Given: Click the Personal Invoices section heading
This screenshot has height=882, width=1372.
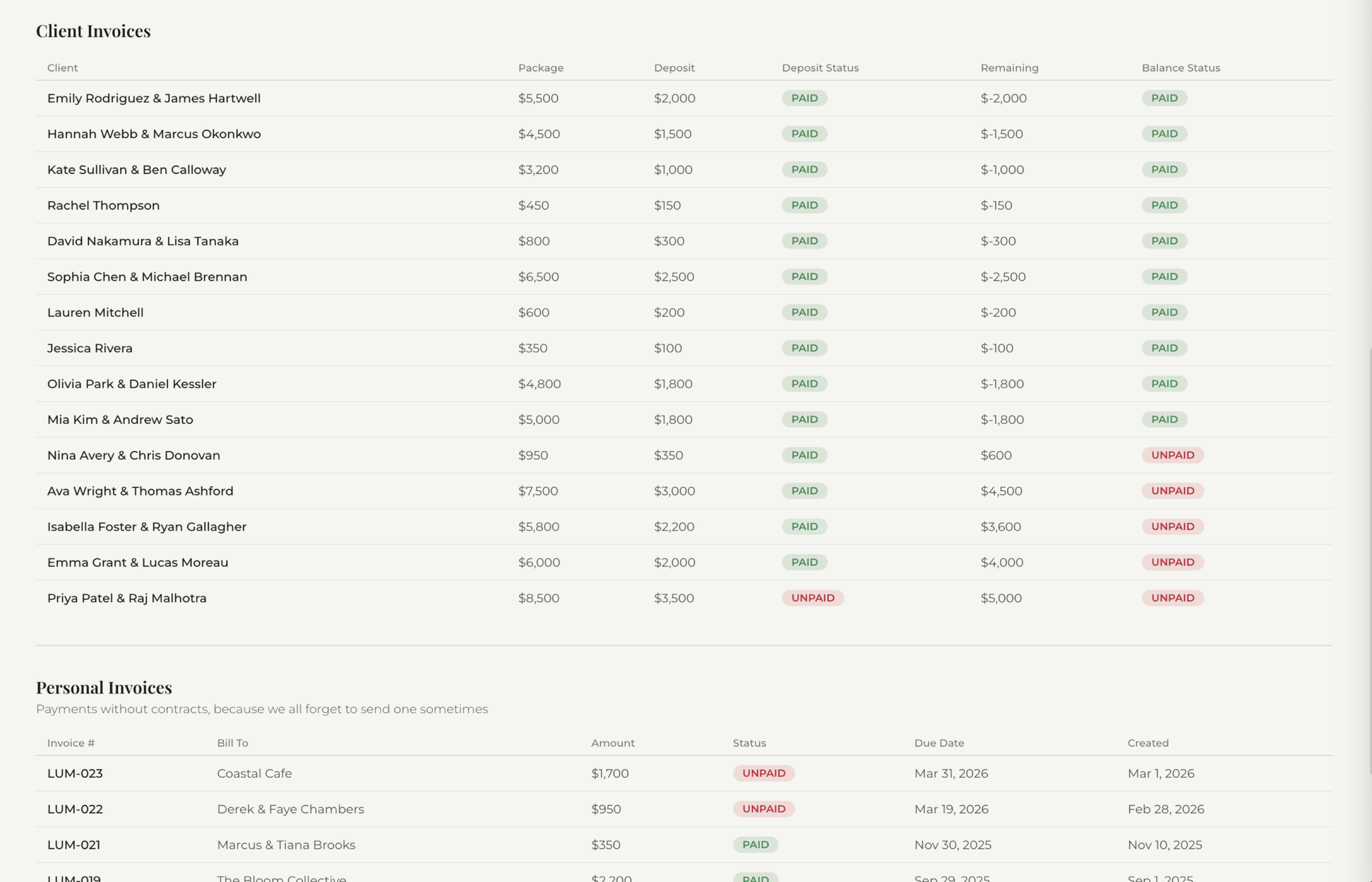Looking at the screenshot, I should 104,687.
